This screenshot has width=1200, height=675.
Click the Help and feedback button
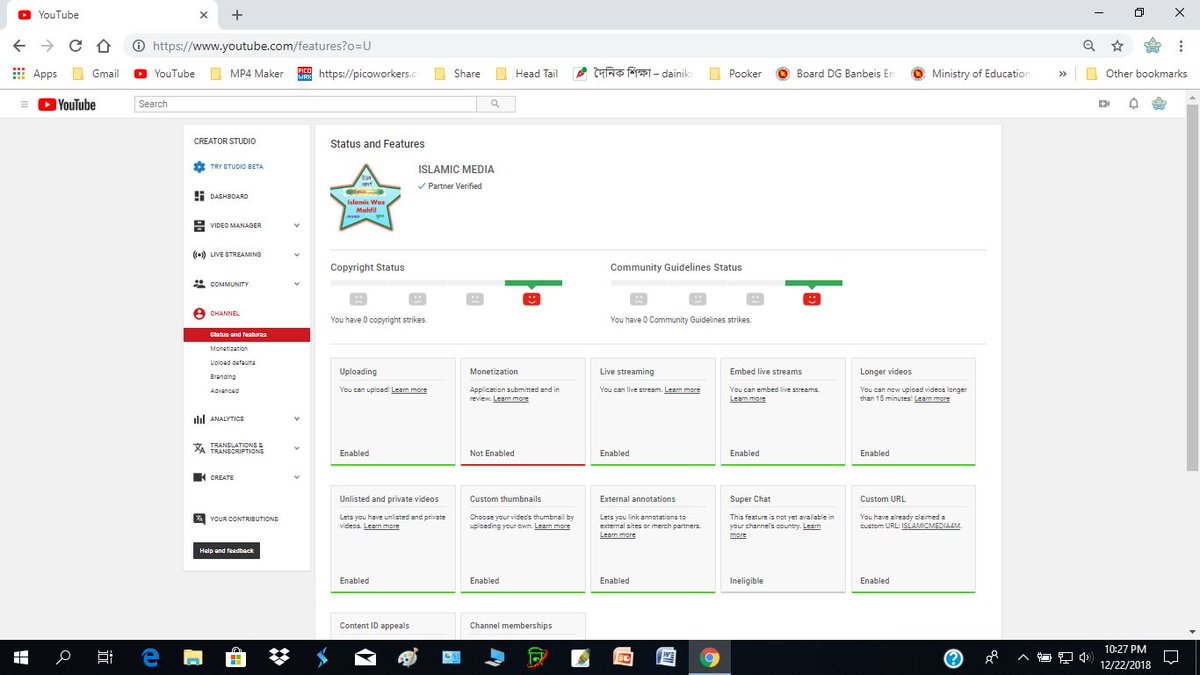click(x=226, y=551)
